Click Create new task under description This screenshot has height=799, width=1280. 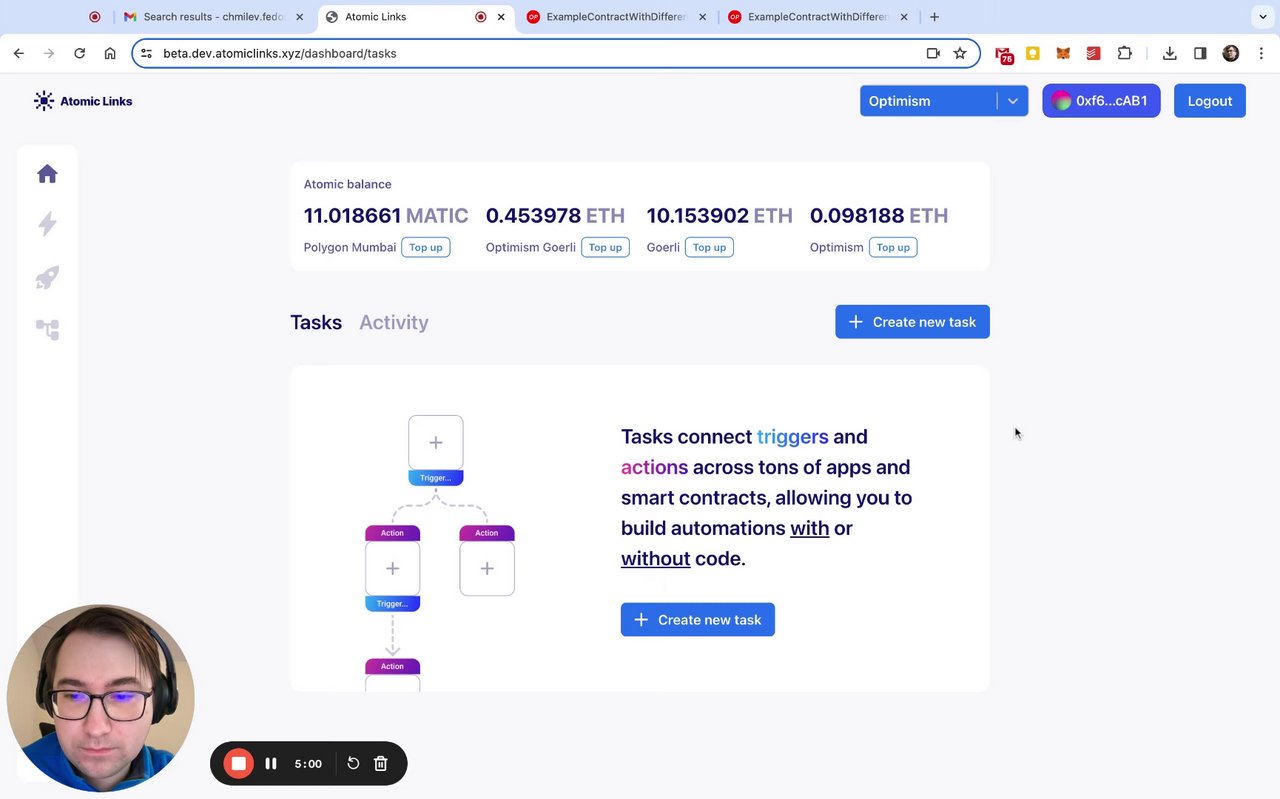point(698,620)
